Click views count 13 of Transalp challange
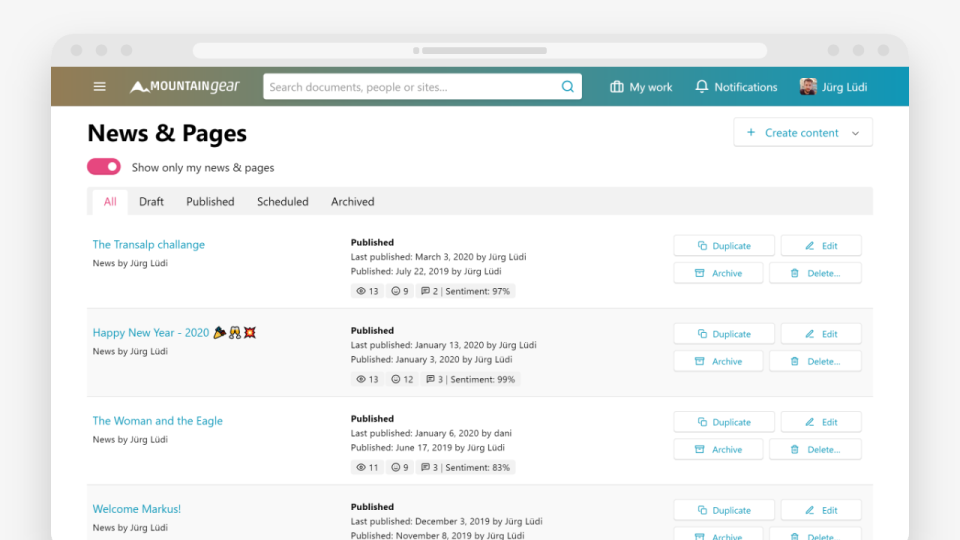 pos(367,291)
